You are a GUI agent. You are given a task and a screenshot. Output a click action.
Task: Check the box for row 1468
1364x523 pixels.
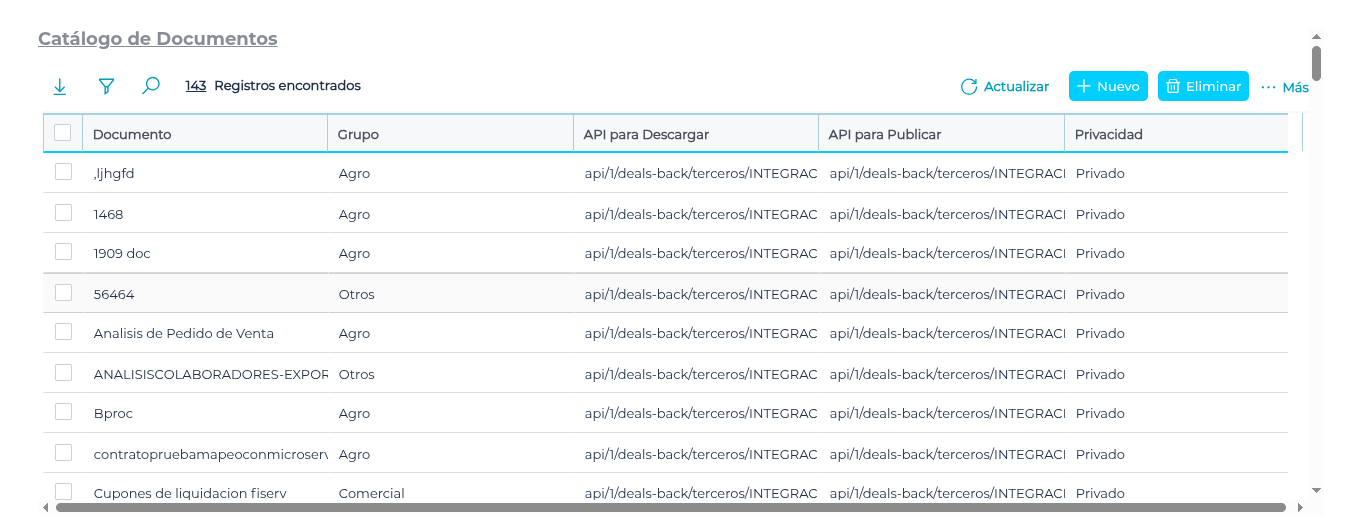click(x=63, y=212)
